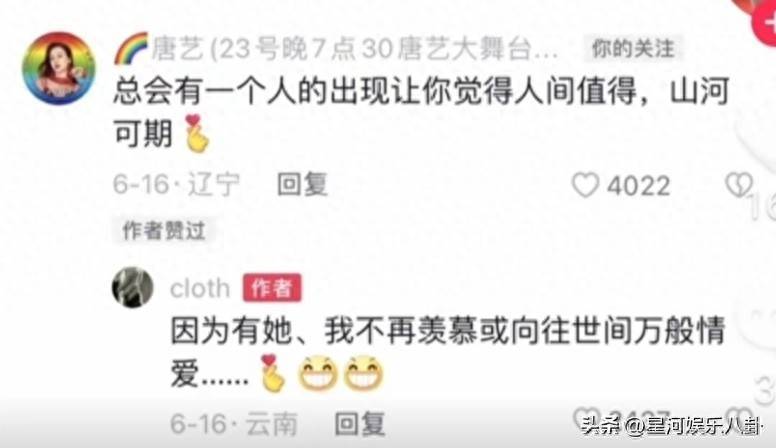Tap the red 作者 badge

[272, 288]
